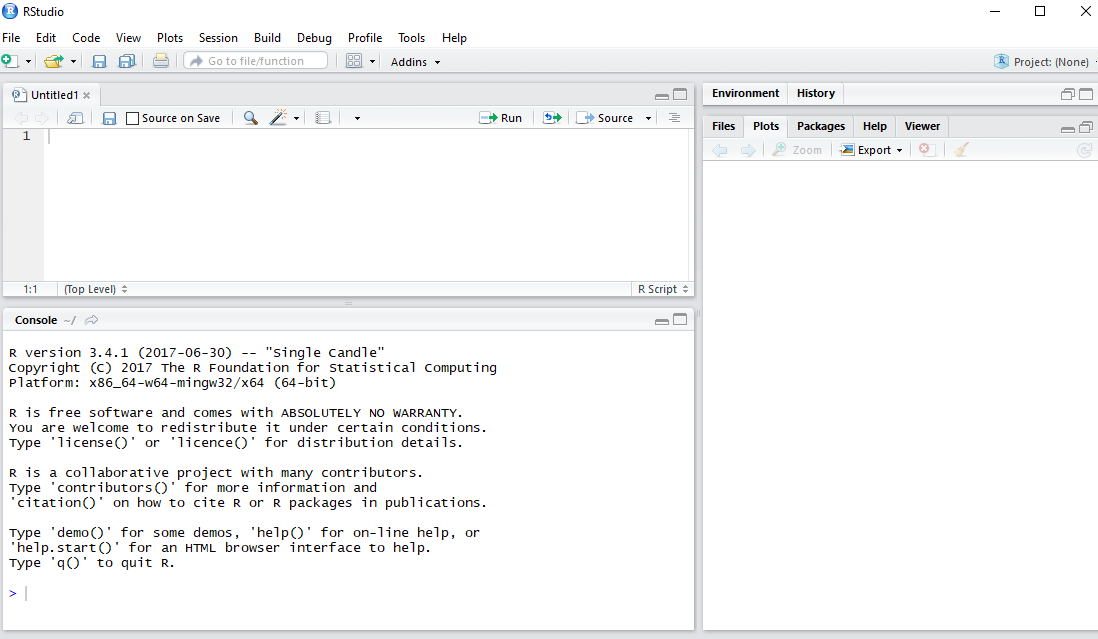Click the re-run previous code icon
Viewport: 1098px width, 639px height.
[552, 118]
